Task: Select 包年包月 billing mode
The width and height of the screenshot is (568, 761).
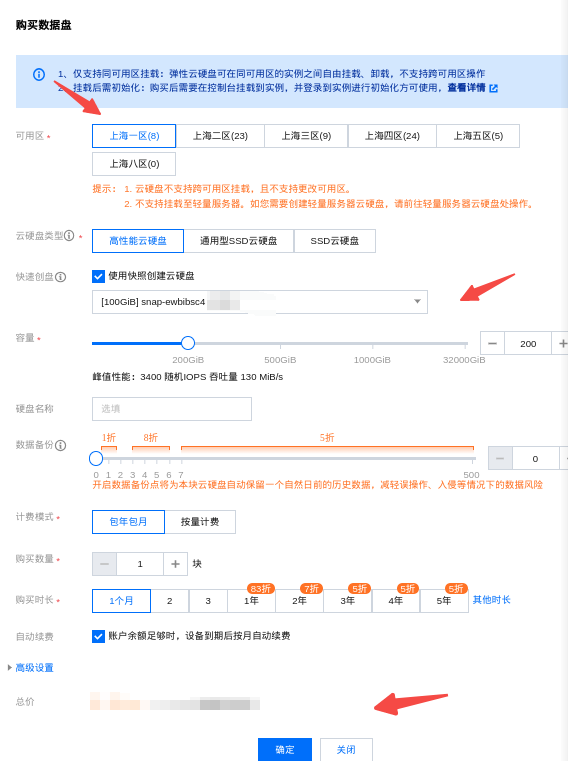Action: pyautogui.click(x=128, y=522)
